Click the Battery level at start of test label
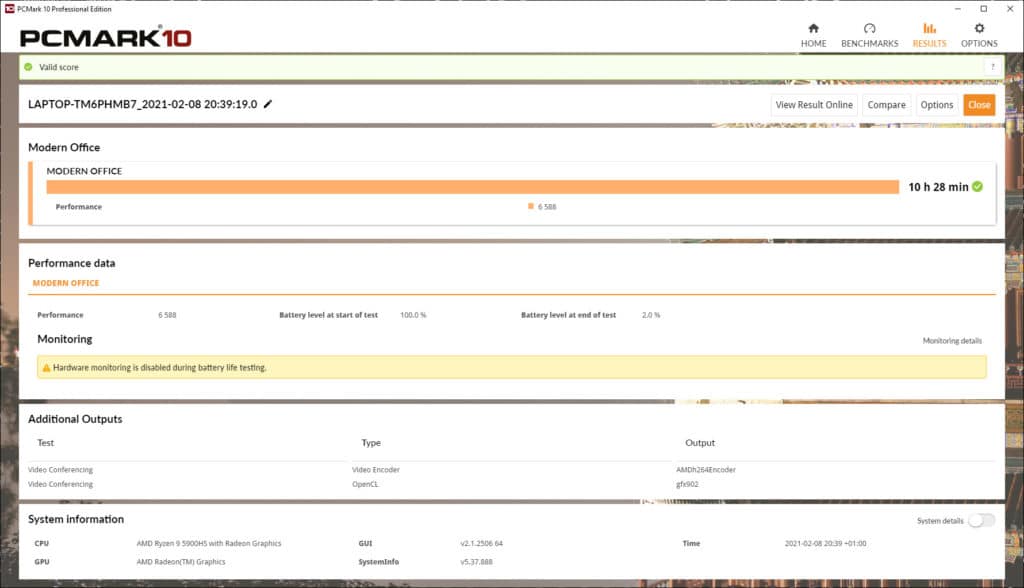Viewport: 1024px width, 588px height. pos(328,315)
